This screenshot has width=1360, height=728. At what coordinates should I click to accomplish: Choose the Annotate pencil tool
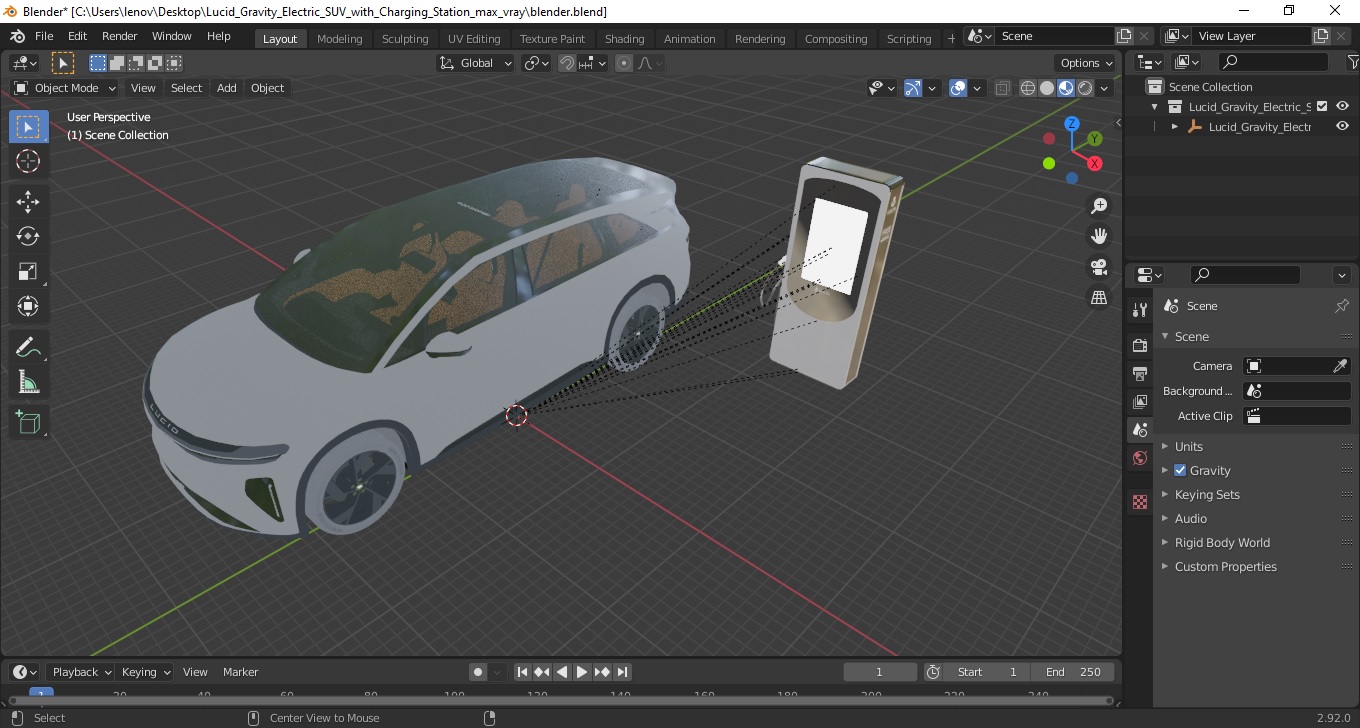(x=28, y=347)
